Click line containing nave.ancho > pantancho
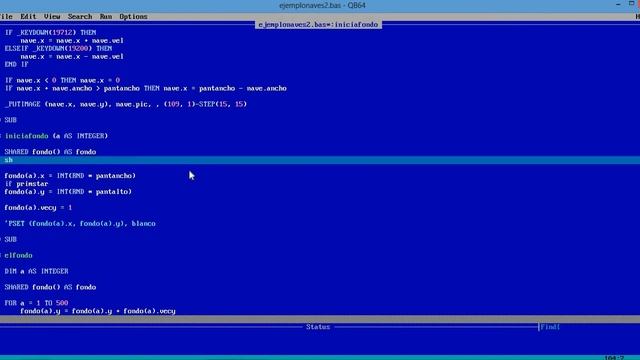The image size is (640, 360). coord(146,88)
